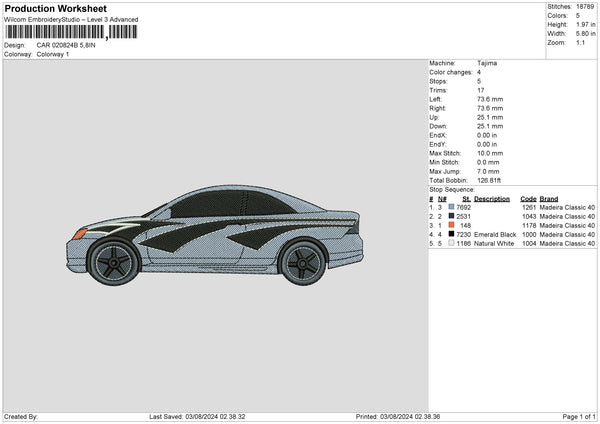The width and height of the screenshot is (600, 424).
Task: Select the Tajima machine value
Action: tap(487, 63)
